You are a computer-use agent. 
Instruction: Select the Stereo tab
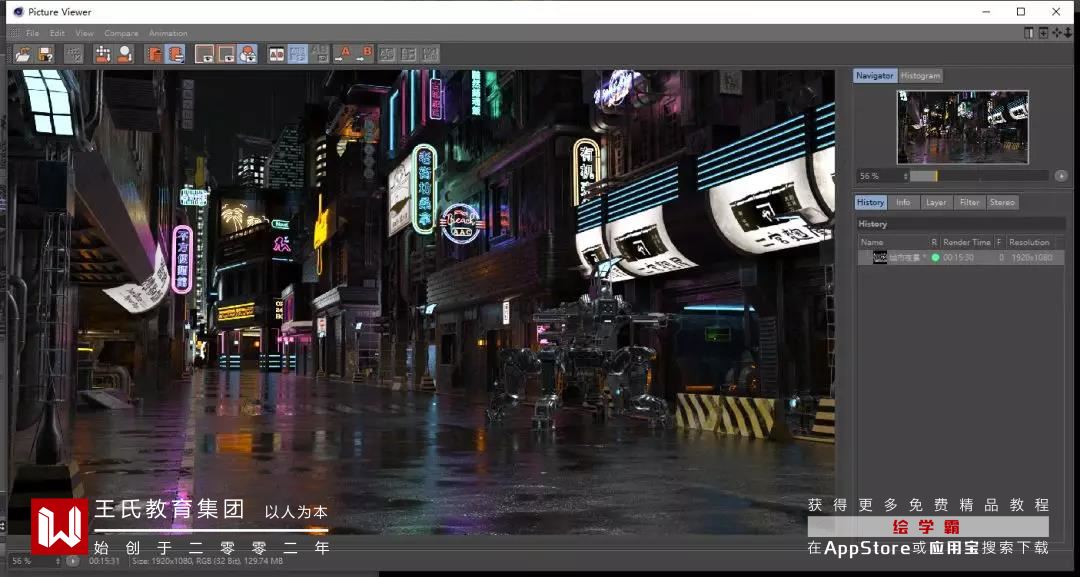(x=1002, y=202)
